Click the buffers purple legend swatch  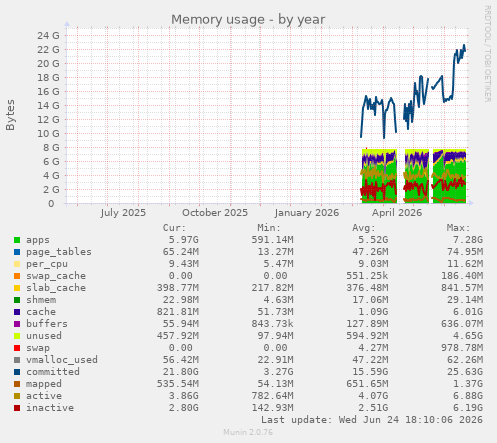pos(17,324)
